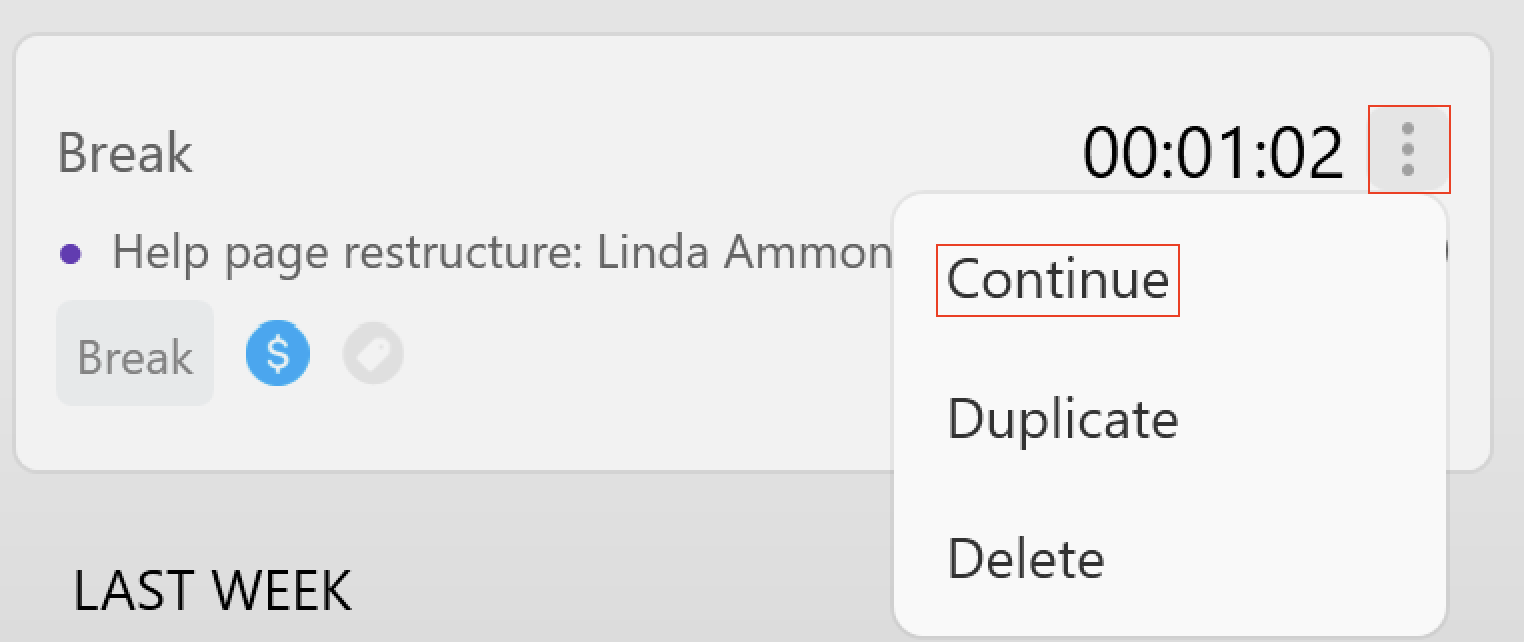Click blank space beside the tag icon
Image resolution: width=1524 pixels, height=642 pixels.
click(640, 353)
